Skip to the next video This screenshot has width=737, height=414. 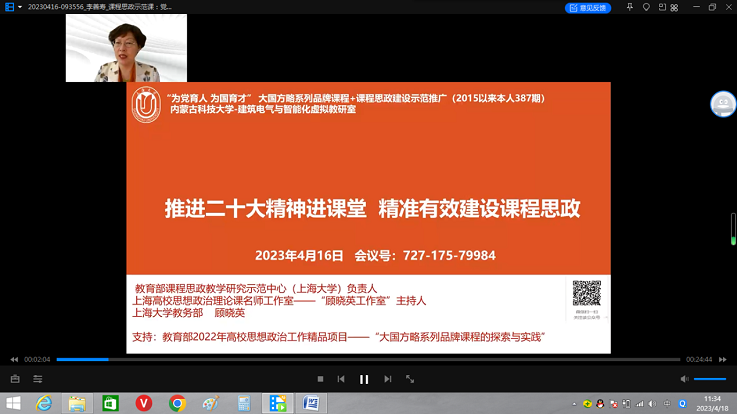pos(387,379)
